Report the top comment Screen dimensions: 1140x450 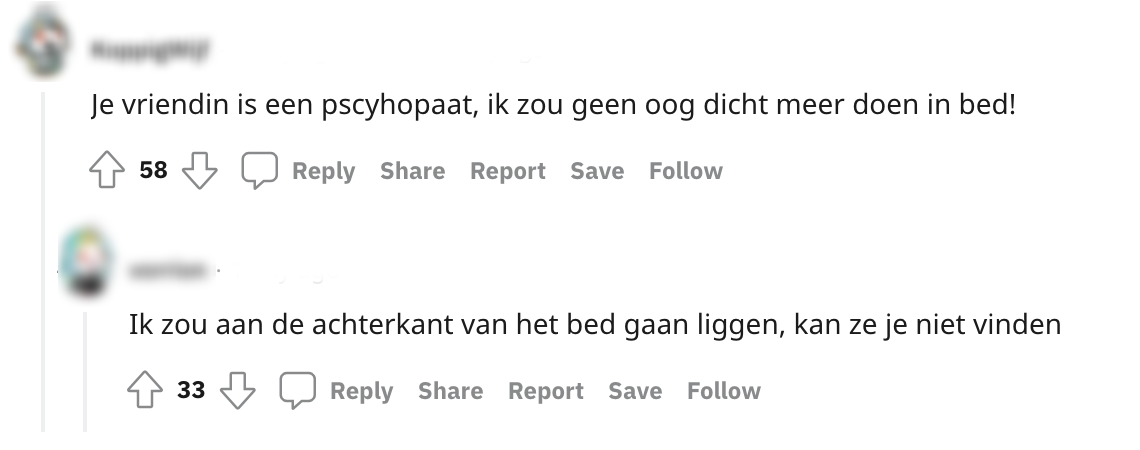[x=508, y=171]
